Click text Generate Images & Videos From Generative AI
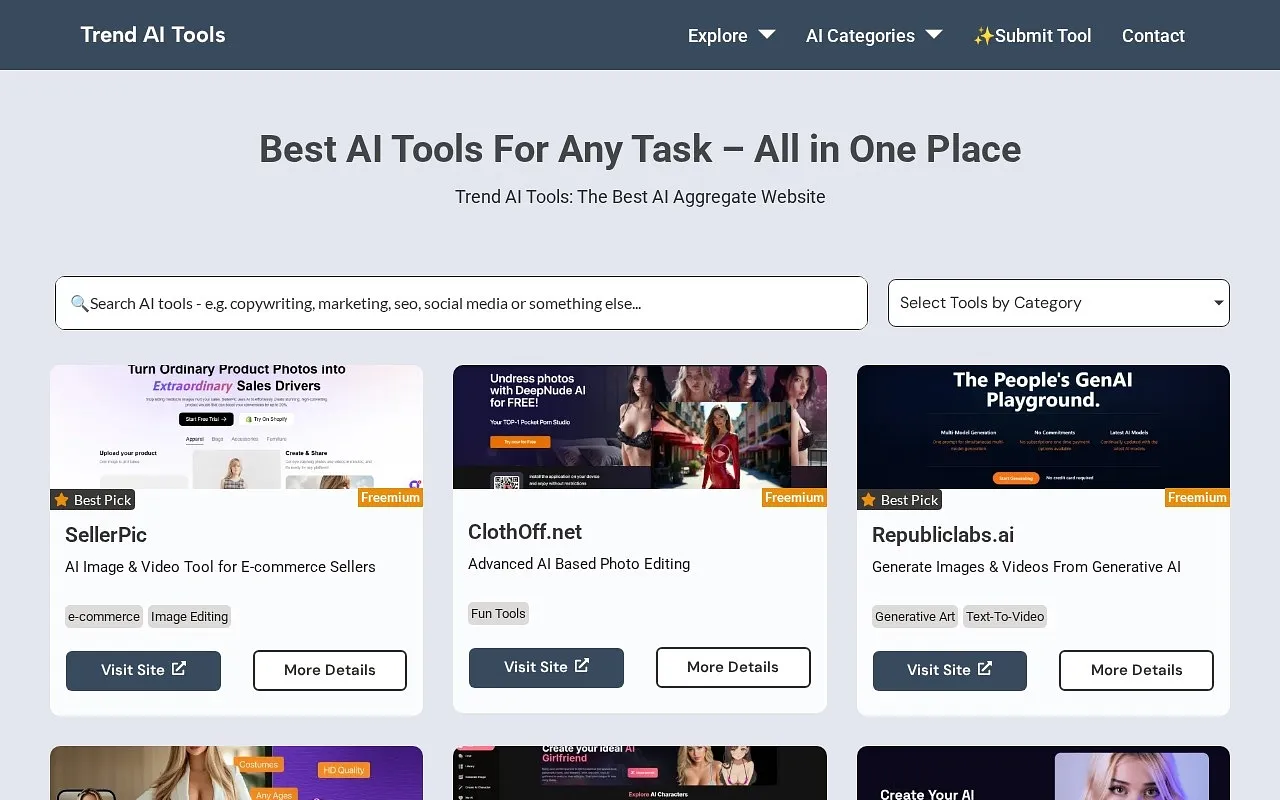Image resolution: width=1280 pixels, height=800 pixels. 1026,567
